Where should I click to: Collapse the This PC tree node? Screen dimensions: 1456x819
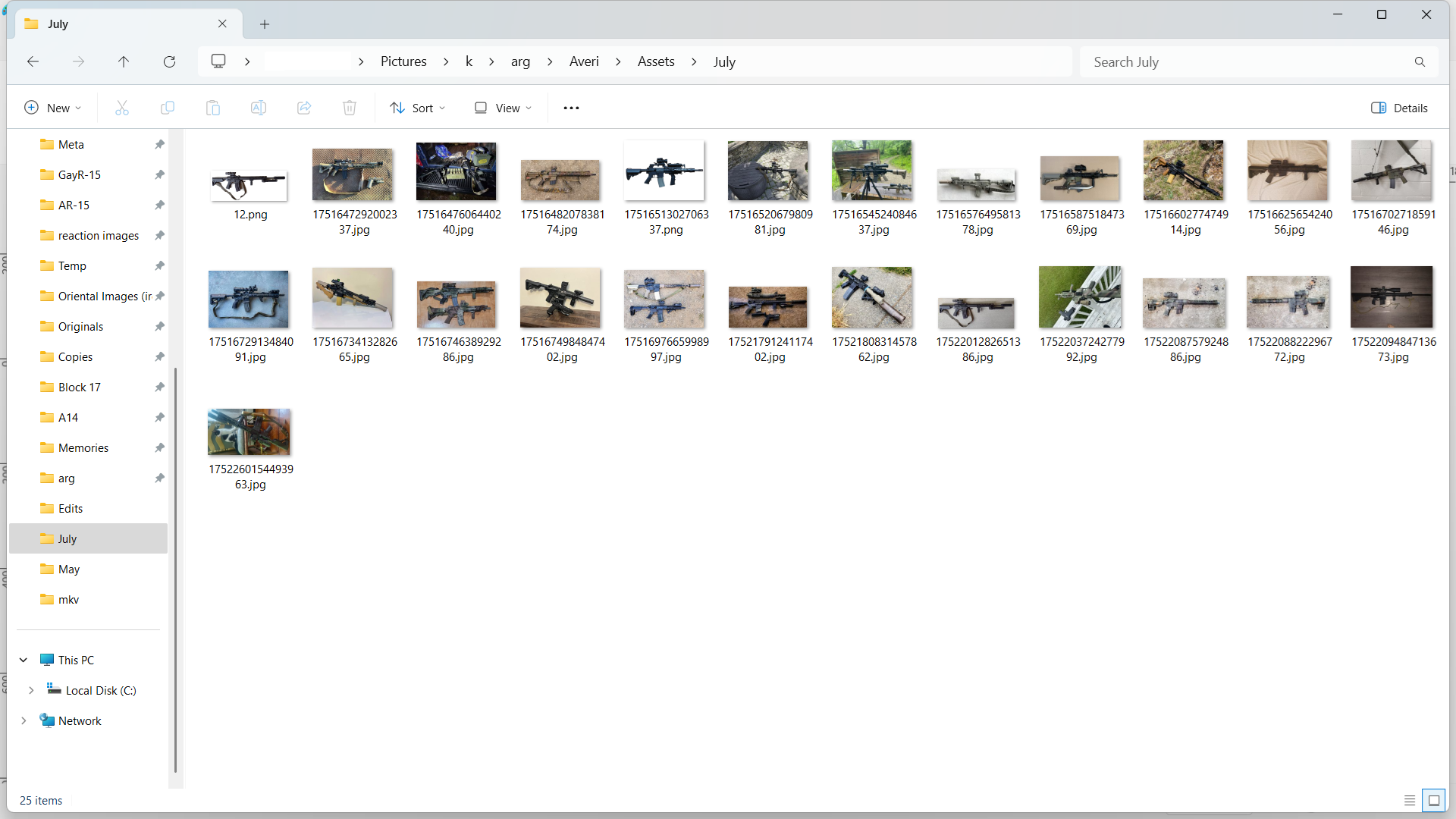tap(24, 660)
